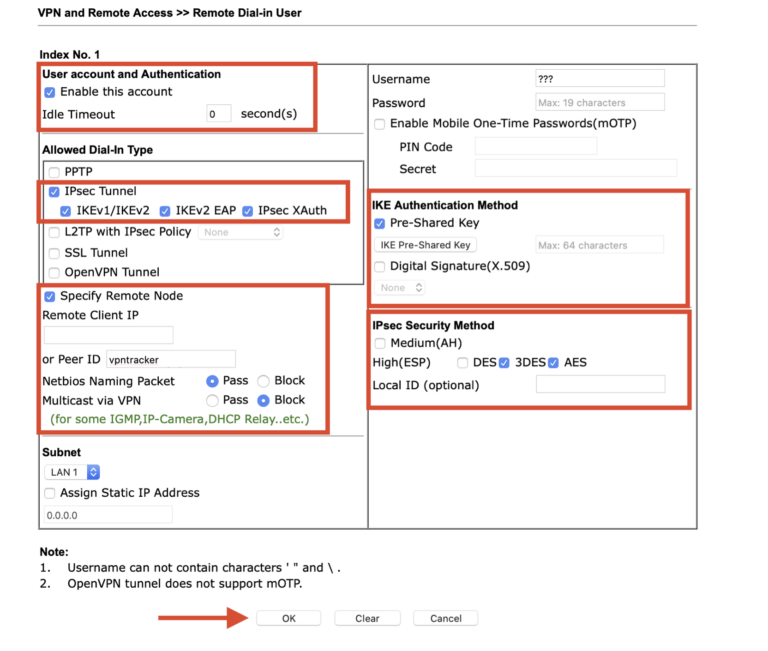Toggle the IPsec XAuth checkbox
The height and width of the screenshot is (651, 768).
(248, 212)
